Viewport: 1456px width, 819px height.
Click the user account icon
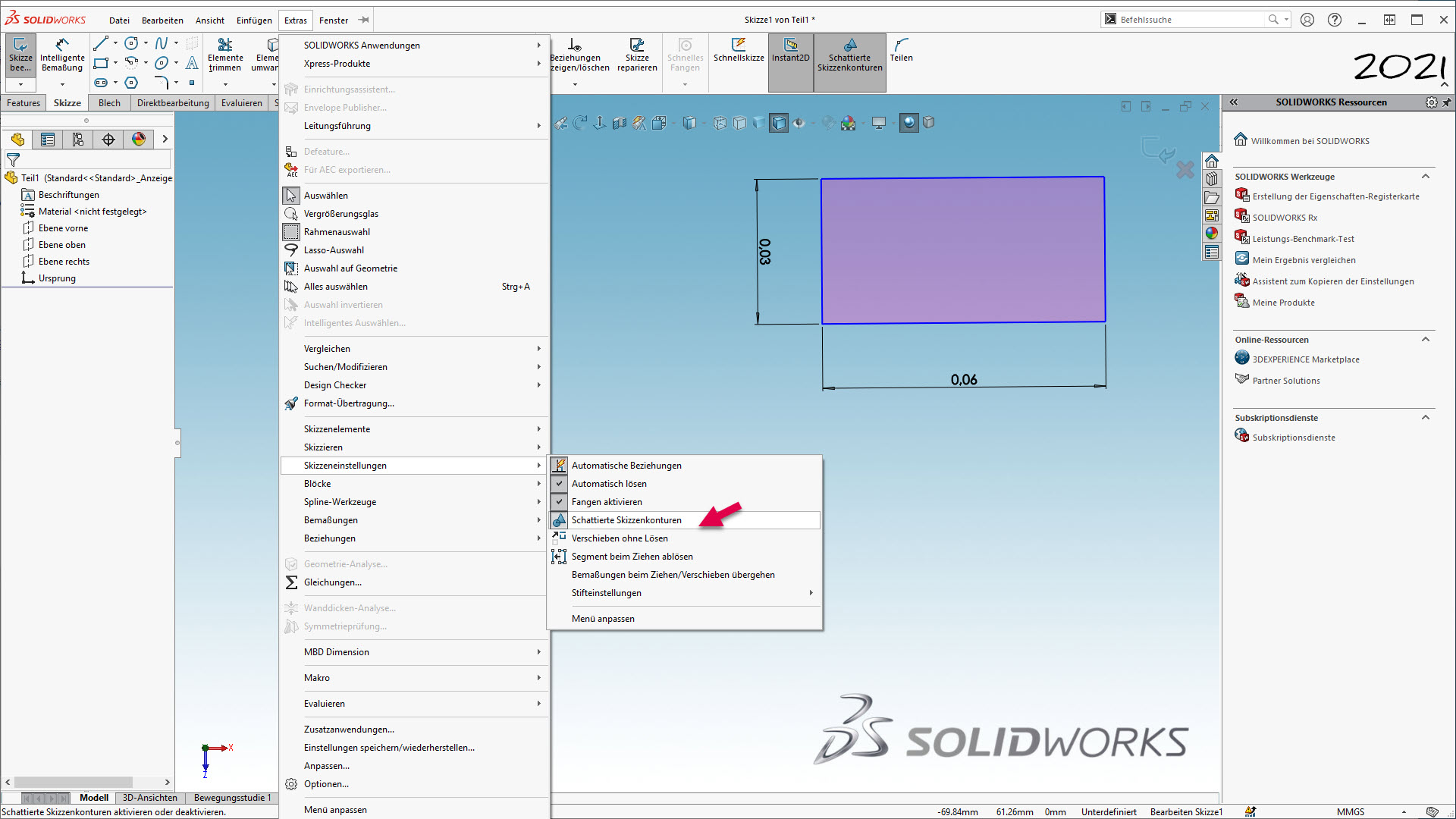pos(1307,20)
